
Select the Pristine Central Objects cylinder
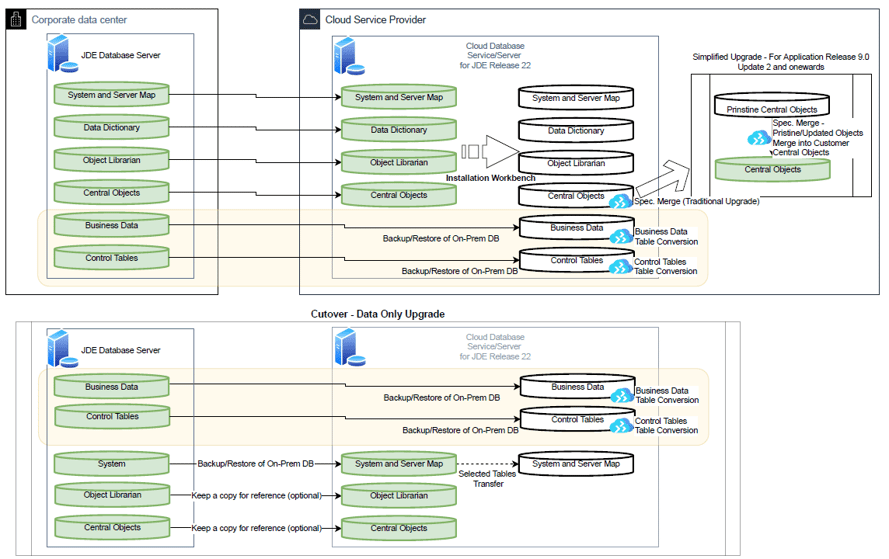click(x=772, y=105)
